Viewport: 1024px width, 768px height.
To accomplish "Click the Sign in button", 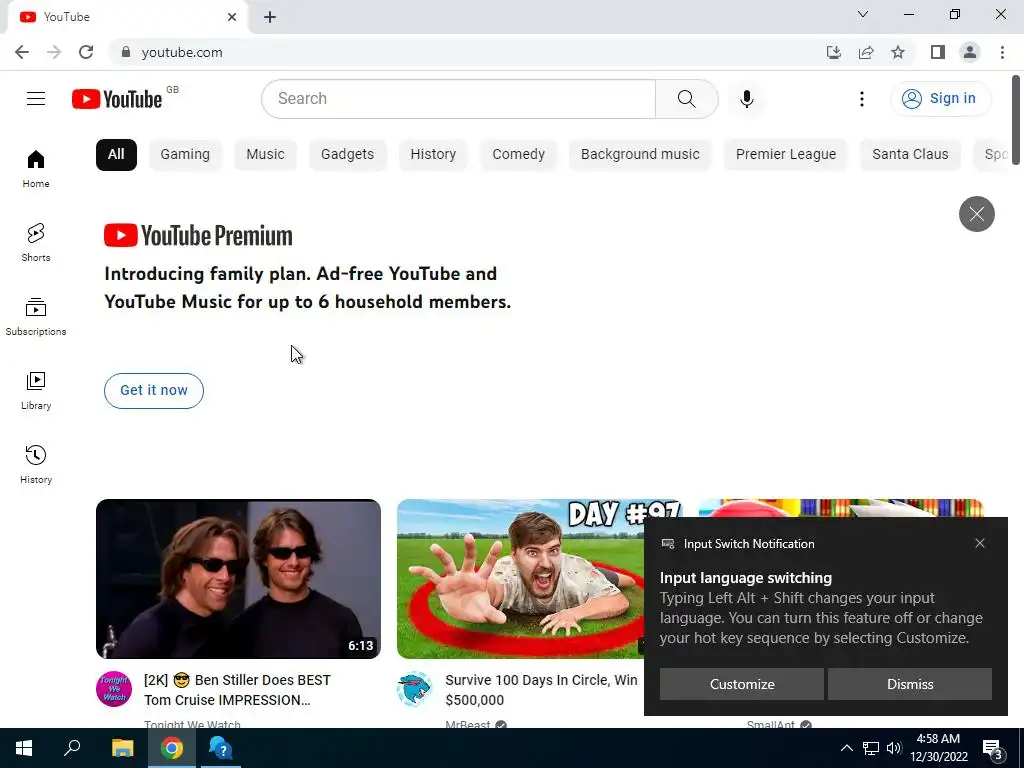I will tap(940, 99).
